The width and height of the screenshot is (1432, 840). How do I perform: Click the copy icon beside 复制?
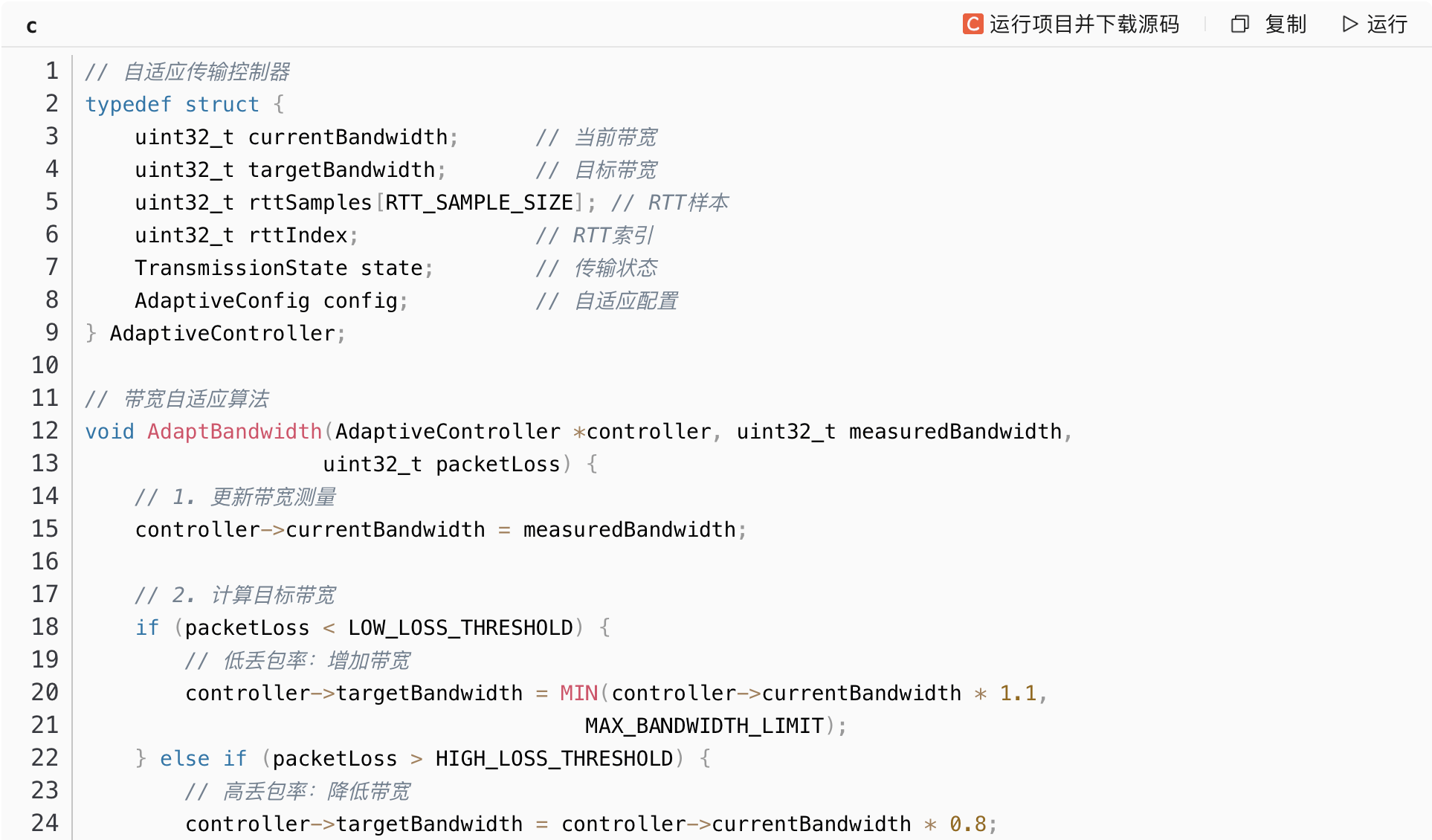1239,25
